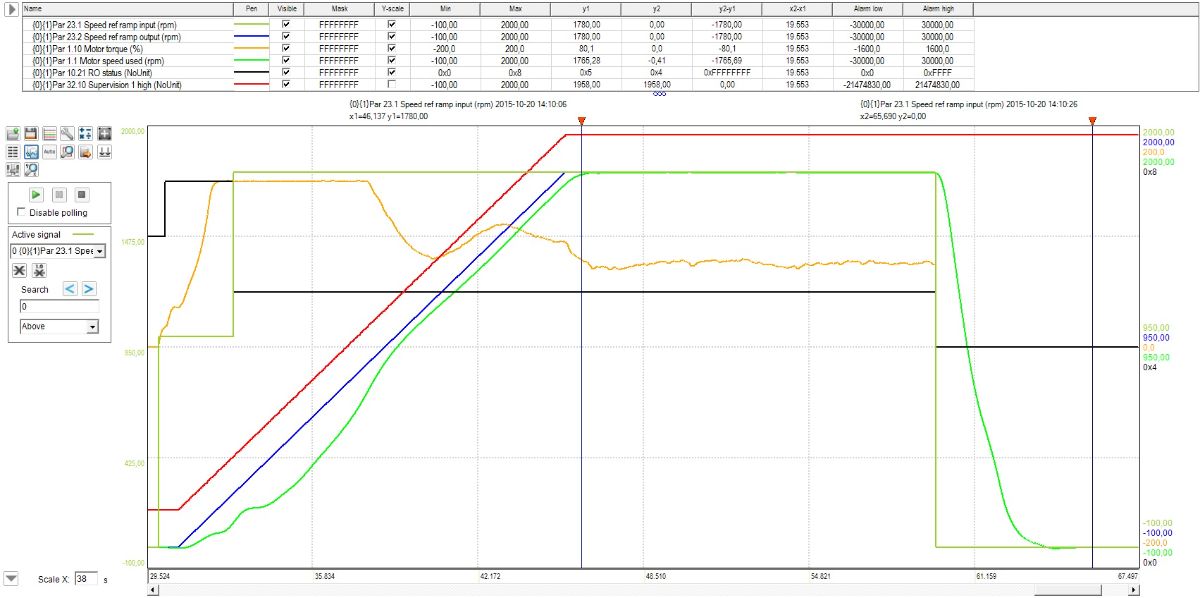Collapse the signal table using top-left arrow
The height and width of the screenshot is (598, 1200).
11,8
